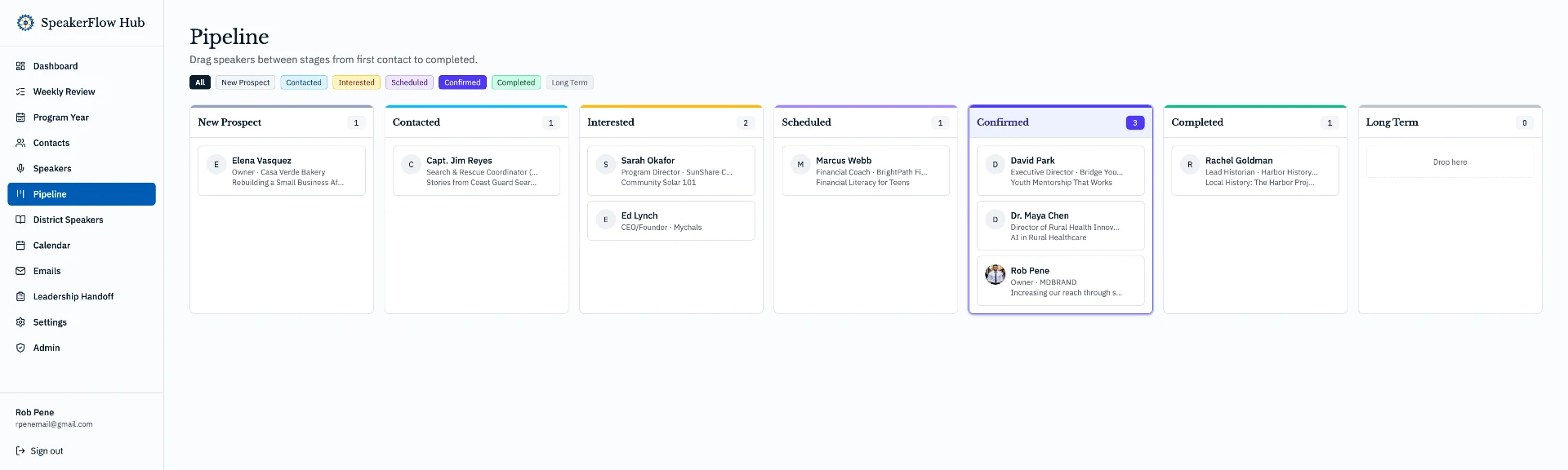Open Sarah Okafor card
The image size is (1568, 470).
point(671,171)
